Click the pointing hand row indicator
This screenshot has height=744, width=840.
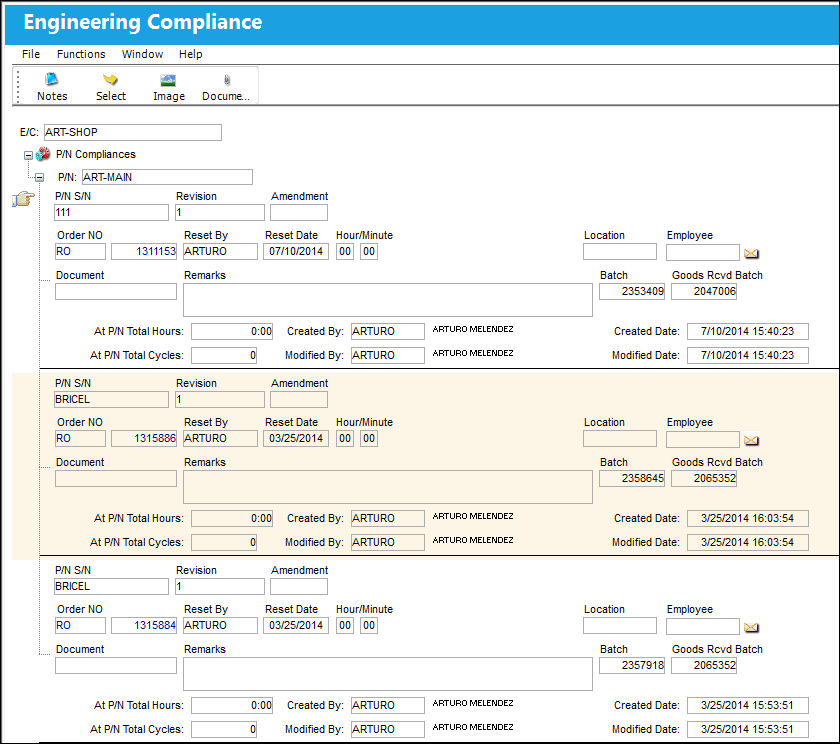tap(23, 199)
